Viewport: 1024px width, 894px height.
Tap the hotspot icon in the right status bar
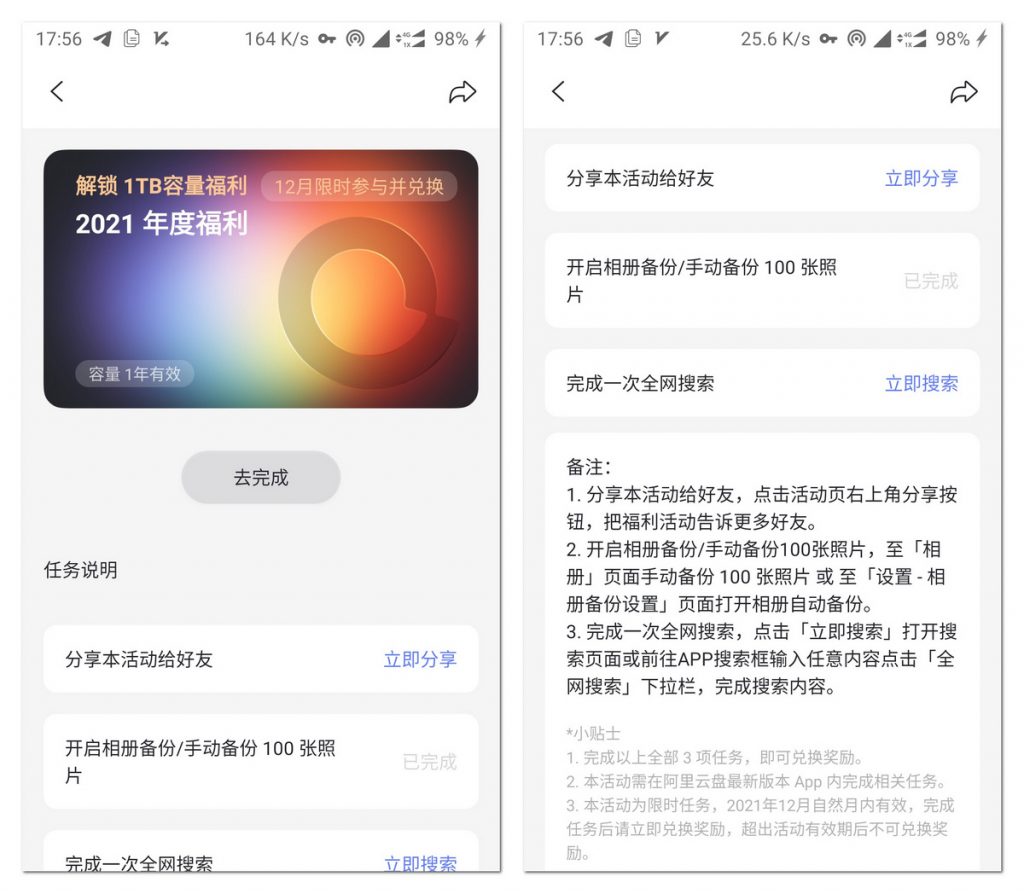coord(855,39)
